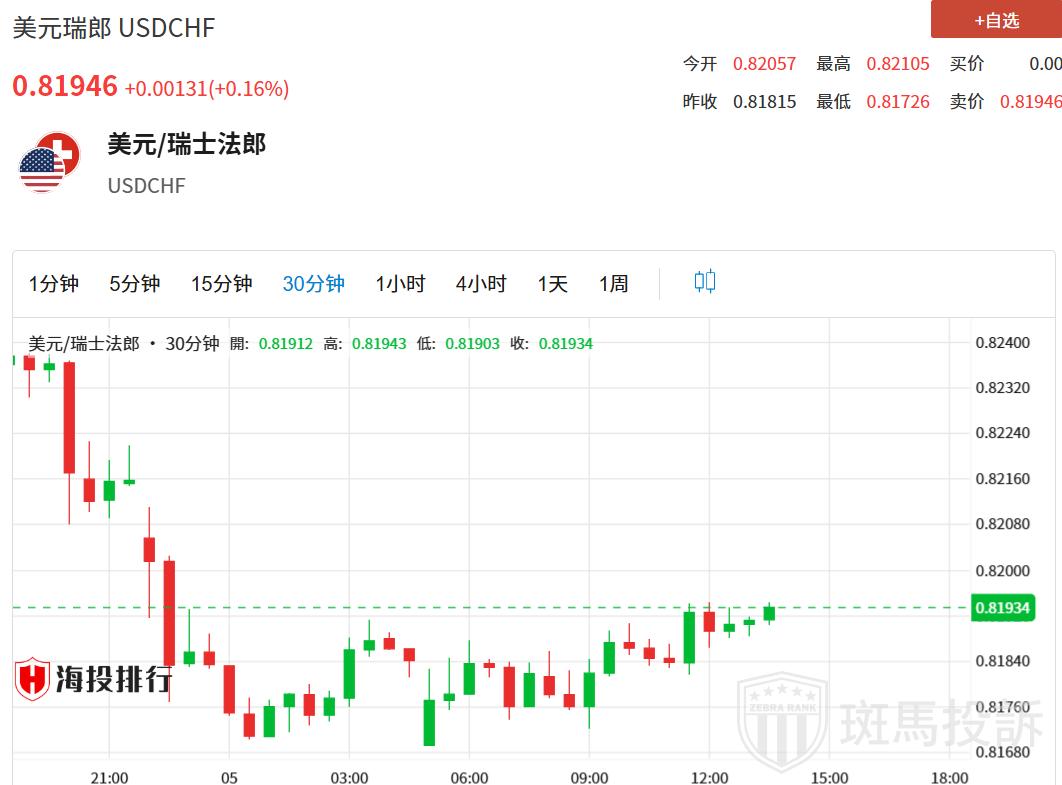1062x785 pixels.
Task: Click the 12:00 time axis label
Action: [709, 778]
